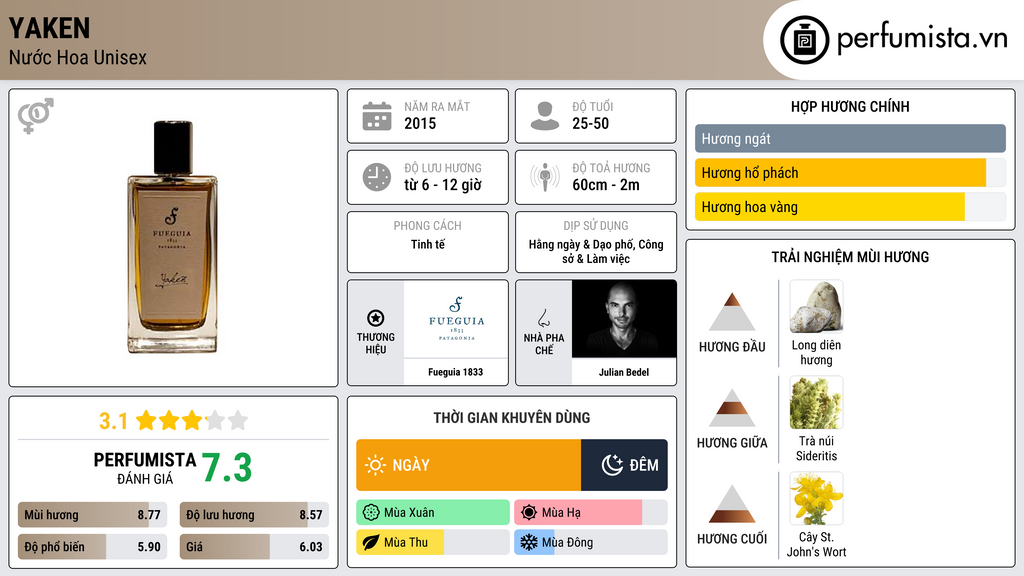Click the Hương đầu pyramid icon
This screenshot has height=576, width=1024.
click(732, 312)
